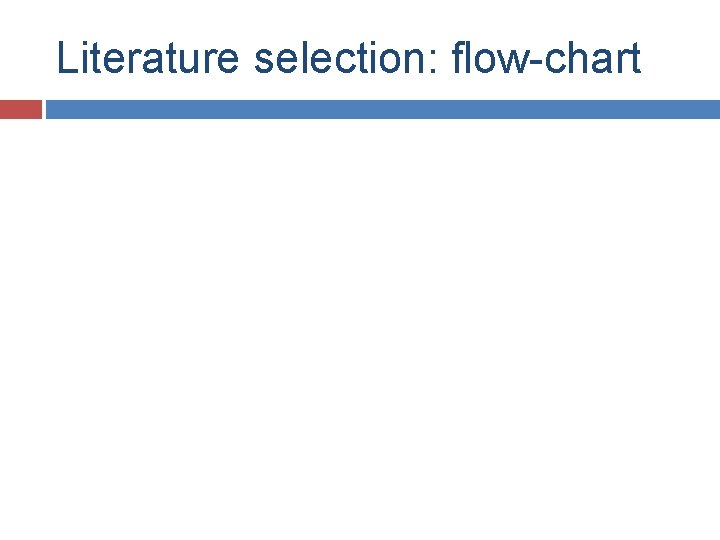Click "flow" before the hyphen

pos(490,57)
